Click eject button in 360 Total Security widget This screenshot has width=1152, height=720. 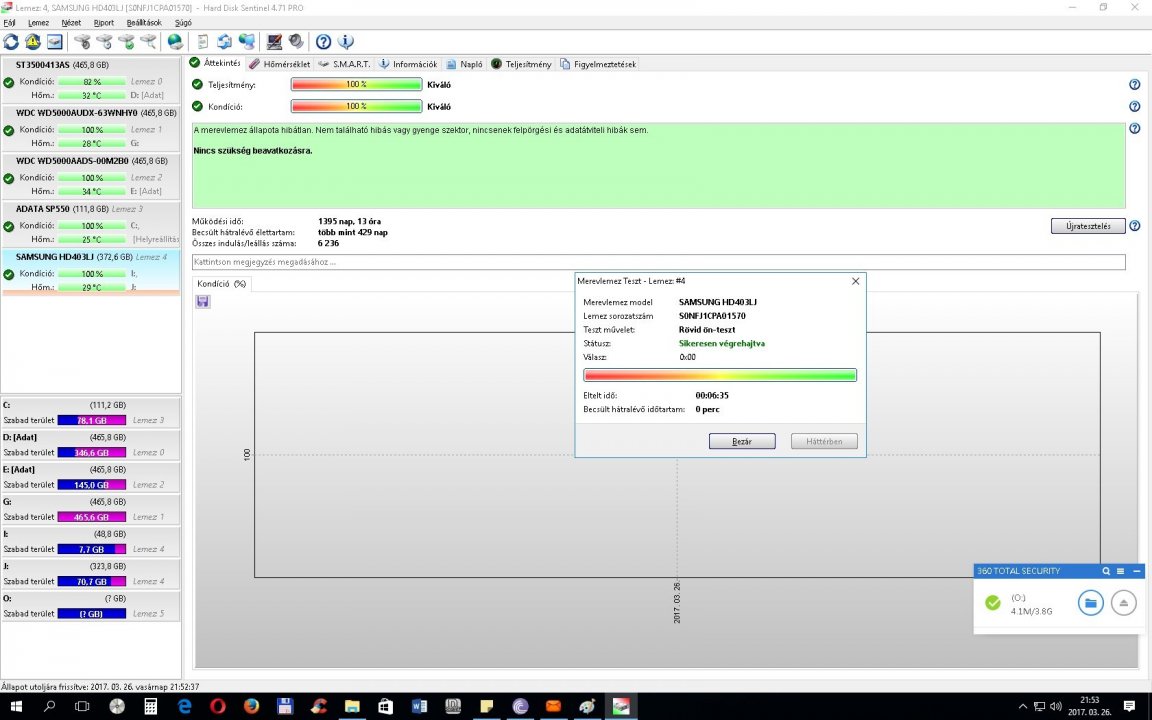pyautogui.click(x=1123, y=603)
